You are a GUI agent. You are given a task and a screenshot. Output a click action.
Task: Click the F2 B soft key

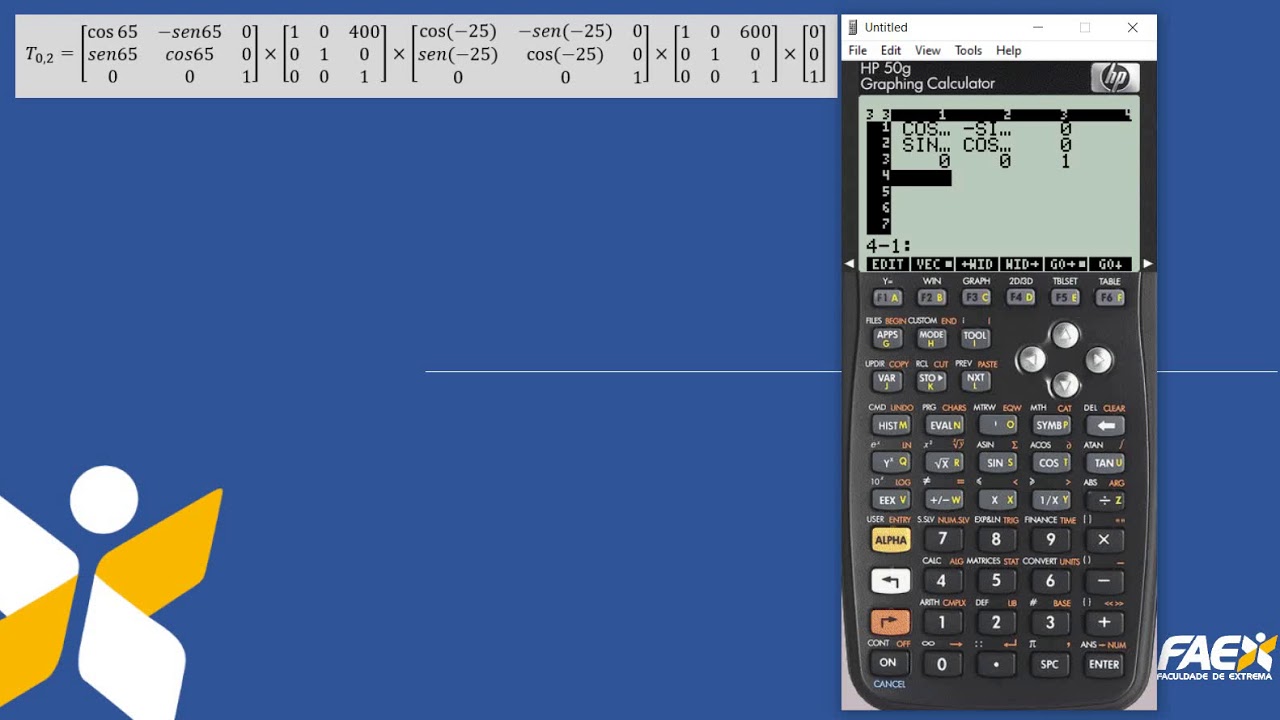click(x=932, y=298)
